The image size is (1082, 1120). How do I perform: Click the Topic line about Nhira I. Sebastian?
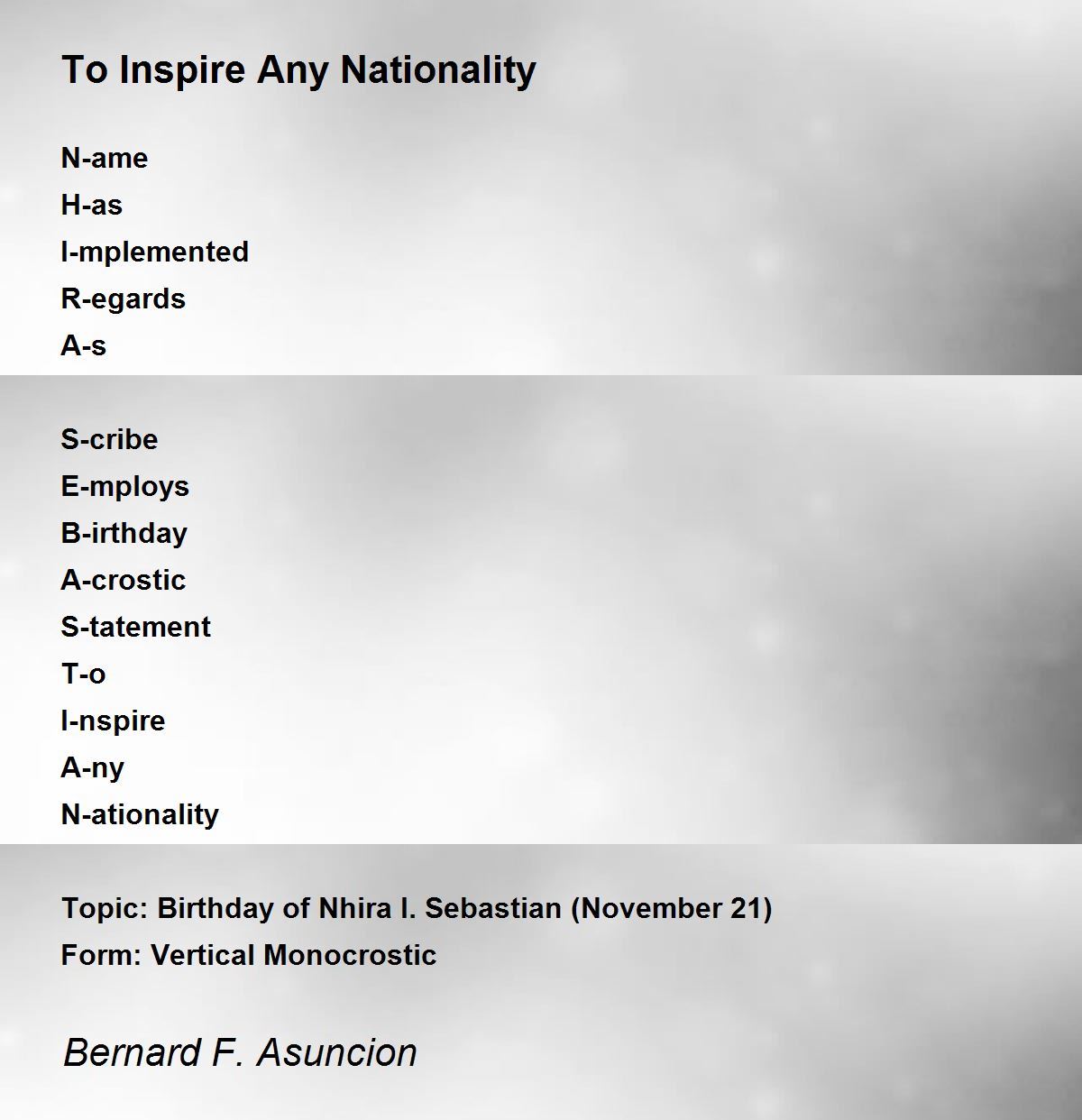pyautogui.click(x=417, y=908)
